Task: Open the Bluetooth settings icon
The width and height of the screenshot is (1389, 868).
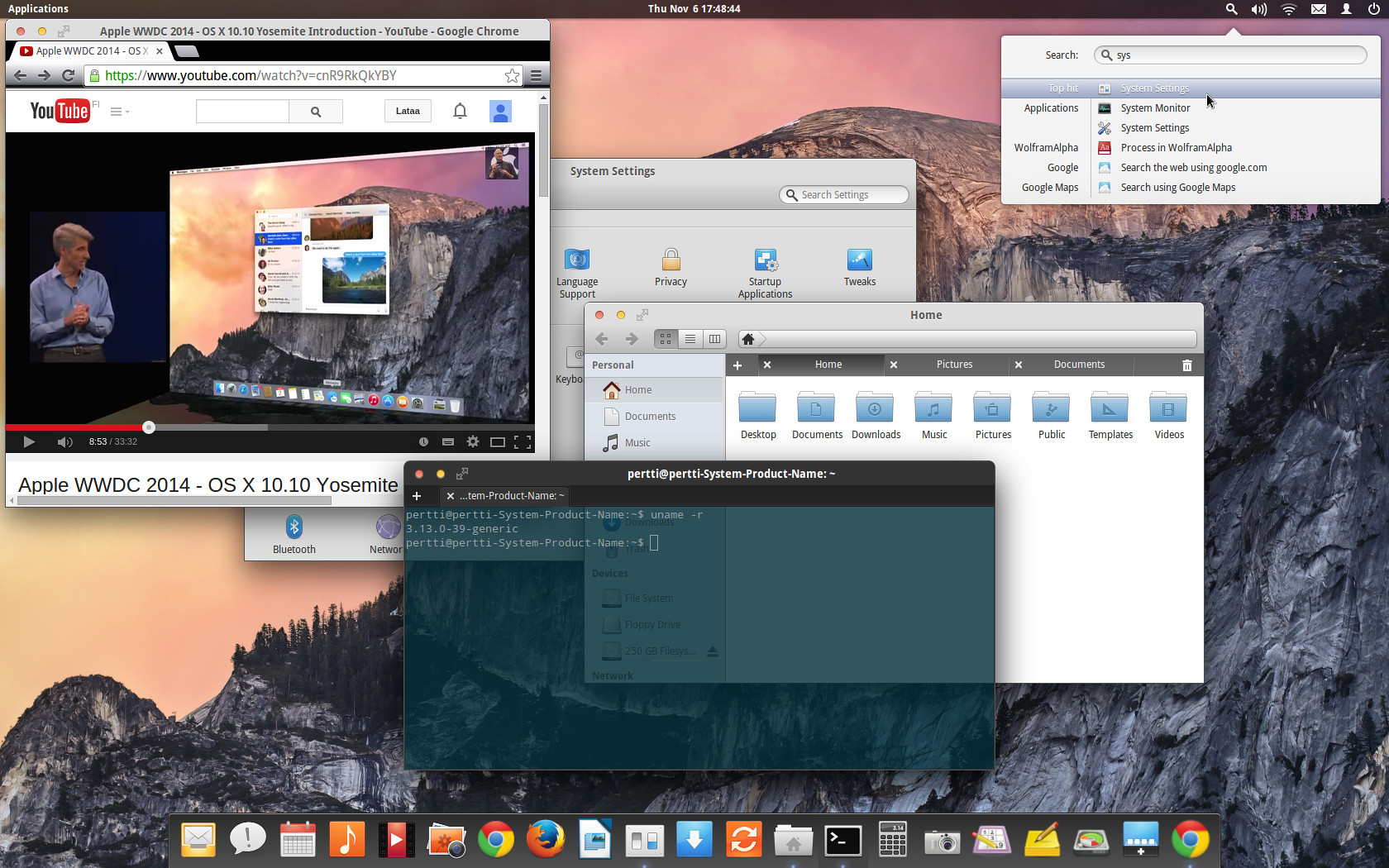Action: pyautogui.click(x=294, y=528)
